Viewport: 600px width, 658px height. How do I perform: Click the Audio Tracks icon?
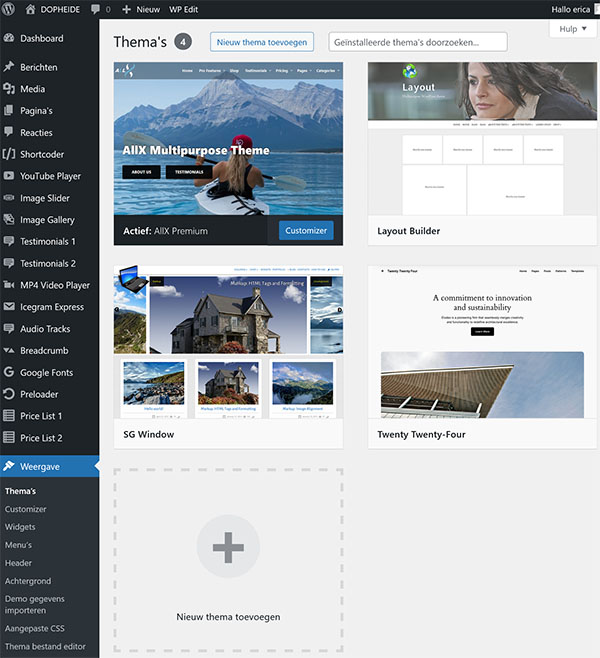pos(9,329)
